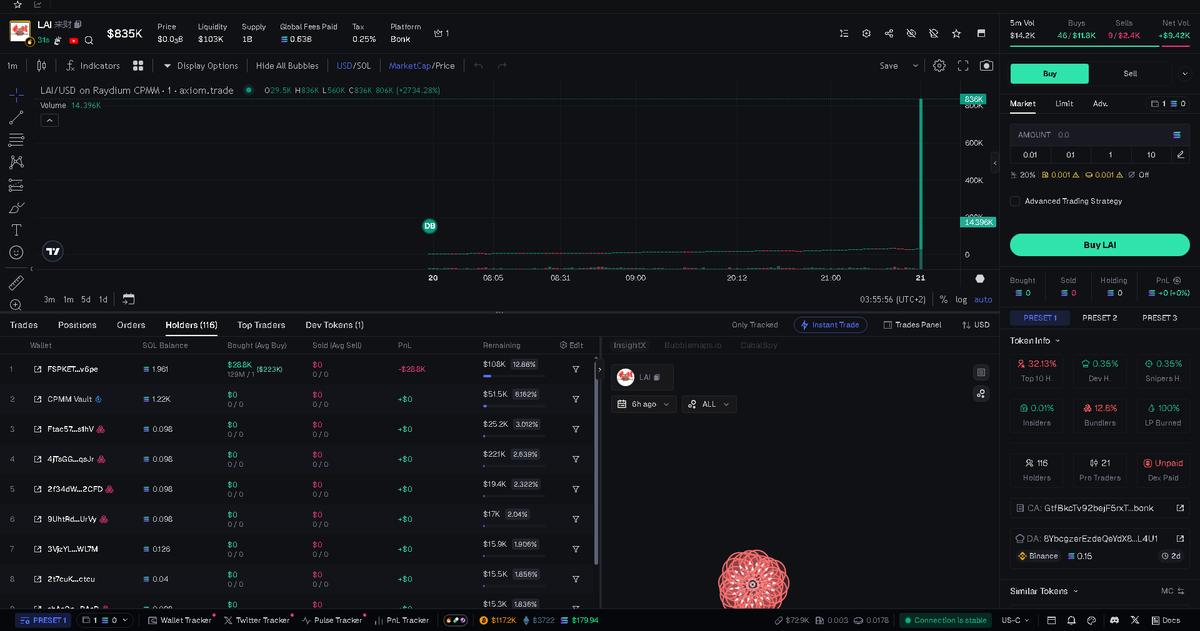Switch to PRESET 2 tab
The image size is (1200, 631).
(1099, 318)
